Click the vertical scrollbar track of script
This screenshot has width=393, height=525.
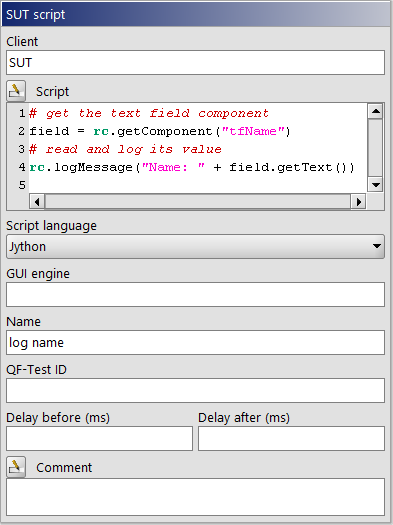(375, 148)
